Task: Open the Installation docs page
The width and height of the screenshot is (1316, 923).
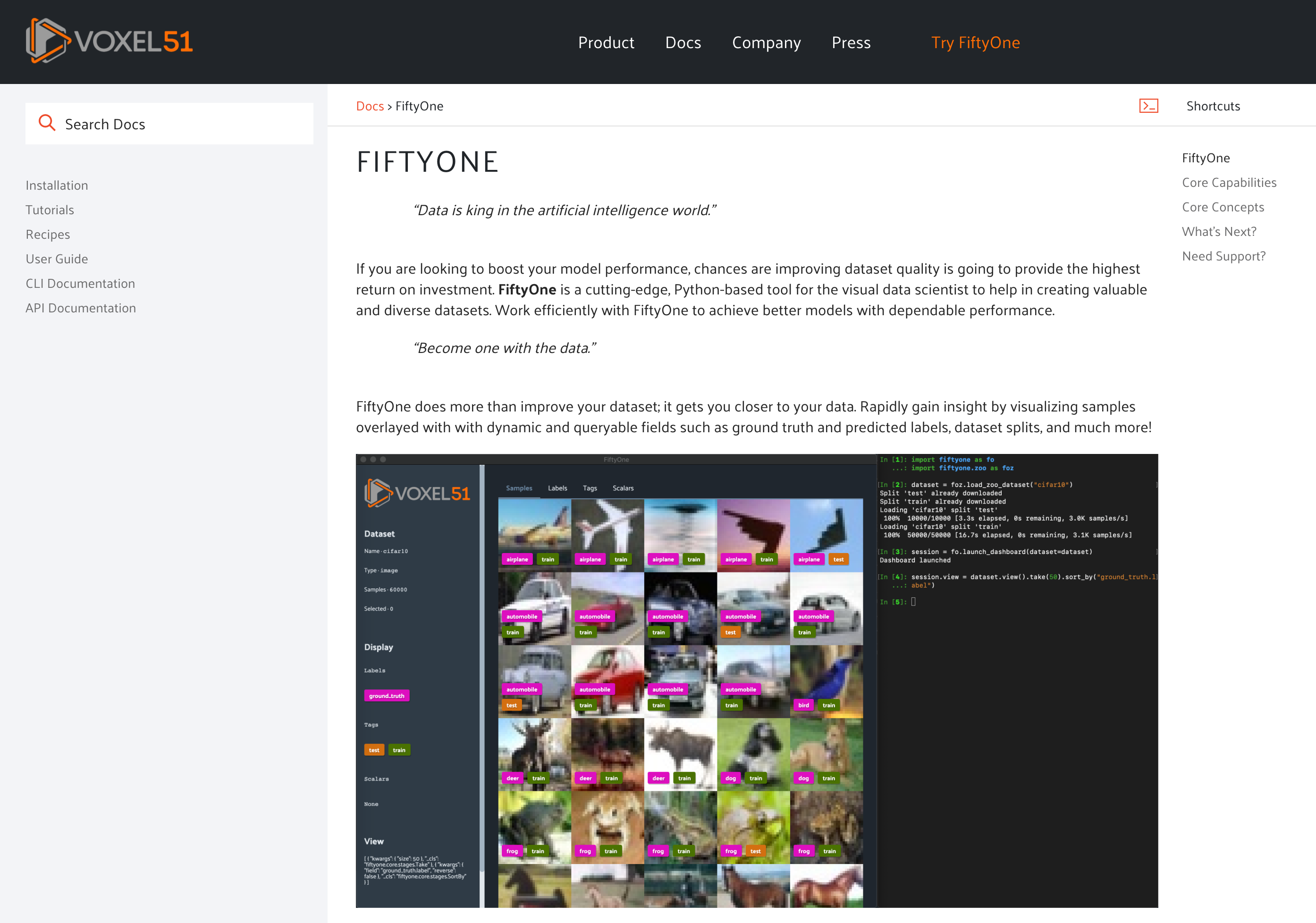Action: [56, 185]
